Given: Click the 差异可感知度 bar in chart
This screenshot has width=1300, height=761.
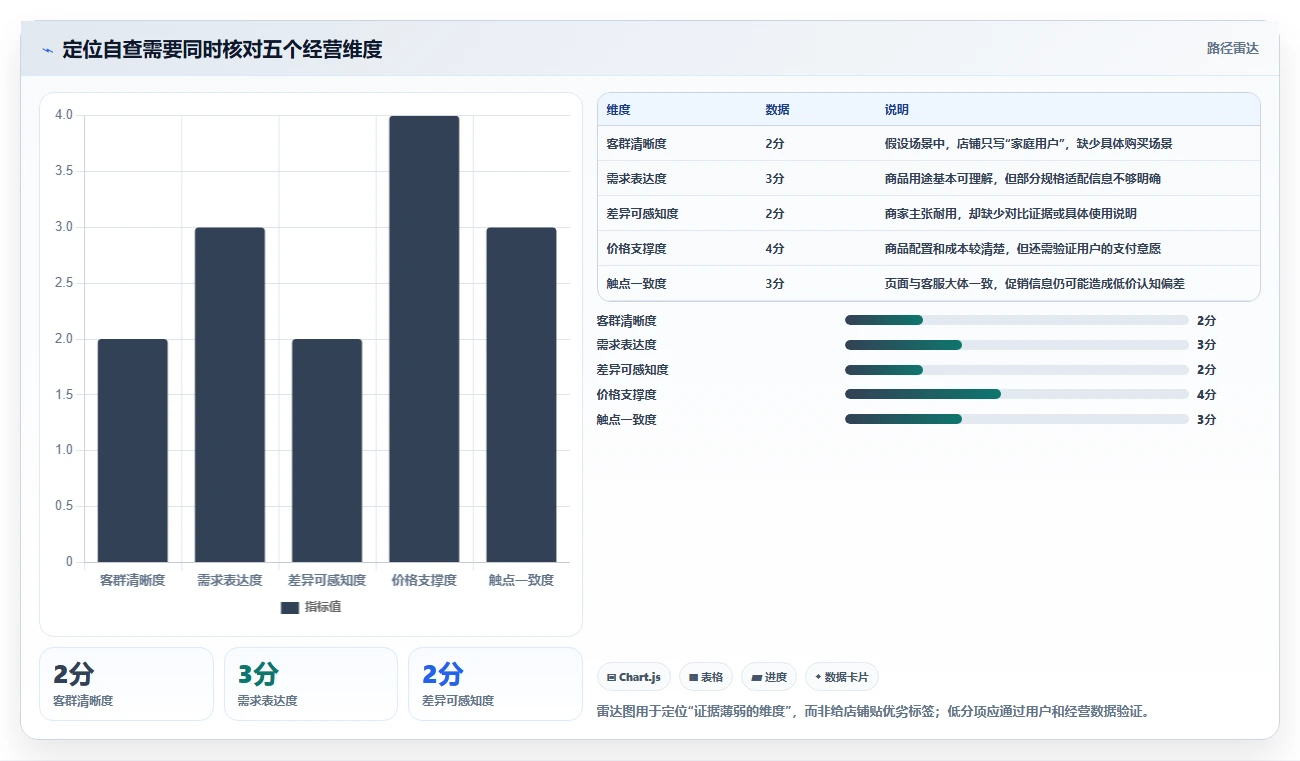Looking at the screenshot, I should [x=327, y=450].
